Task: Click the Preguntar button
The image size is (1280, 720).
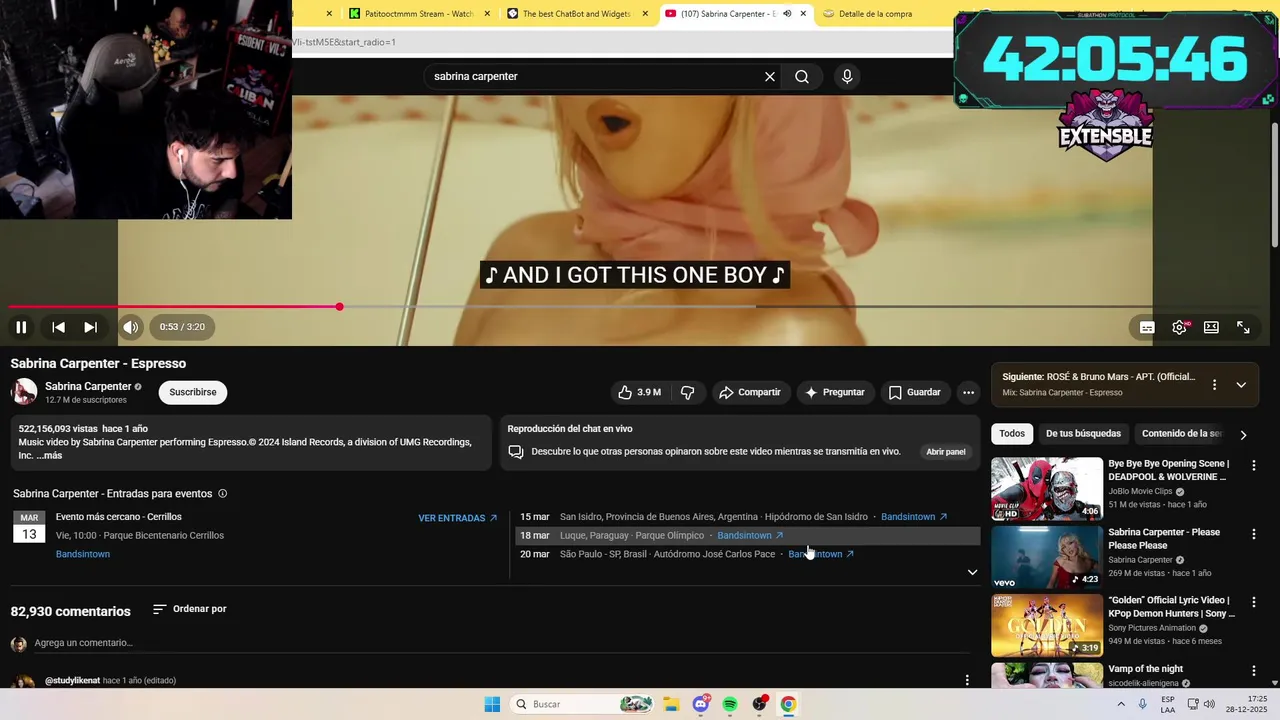Action: tap(834, 392)
